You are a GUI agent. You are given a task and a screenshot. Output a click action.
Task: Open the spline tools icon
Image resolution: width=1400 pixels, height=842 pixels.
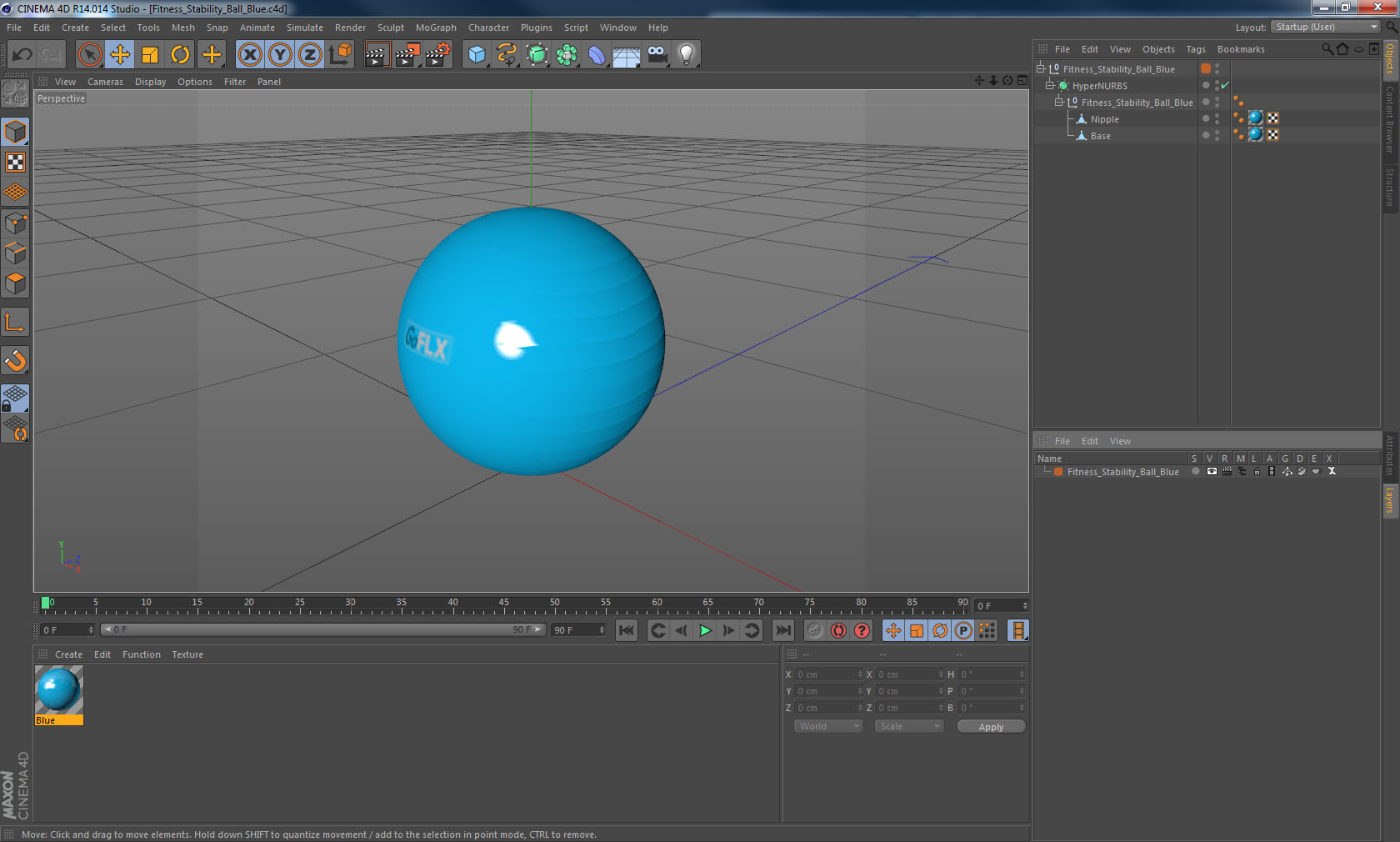[x=507, y=55]
